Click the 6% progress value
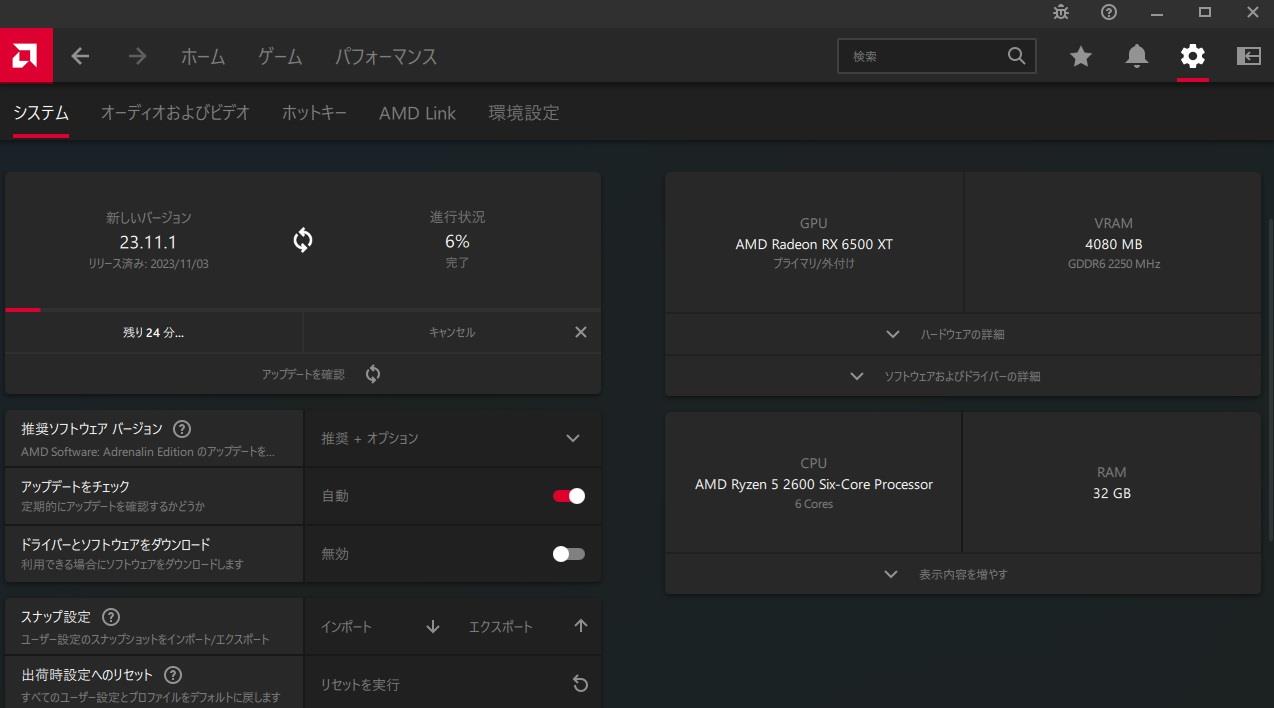This screenshot has height=708, width=1274. tap(457, 241)
